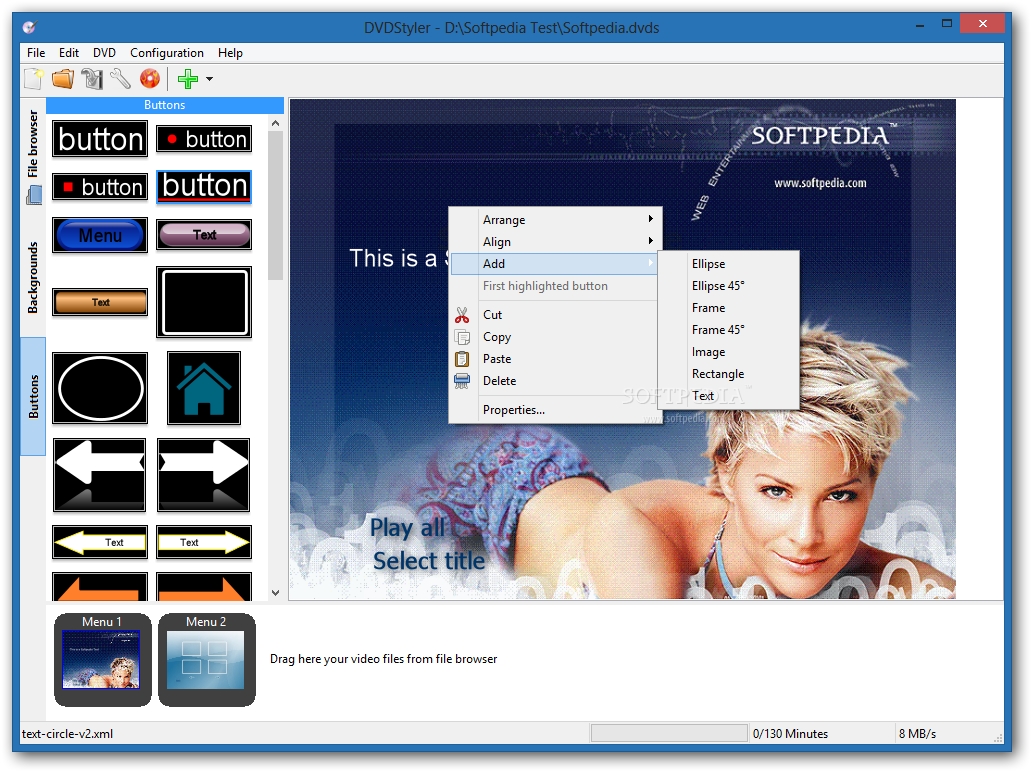Click the New project toolbar icon

(34, 79)
